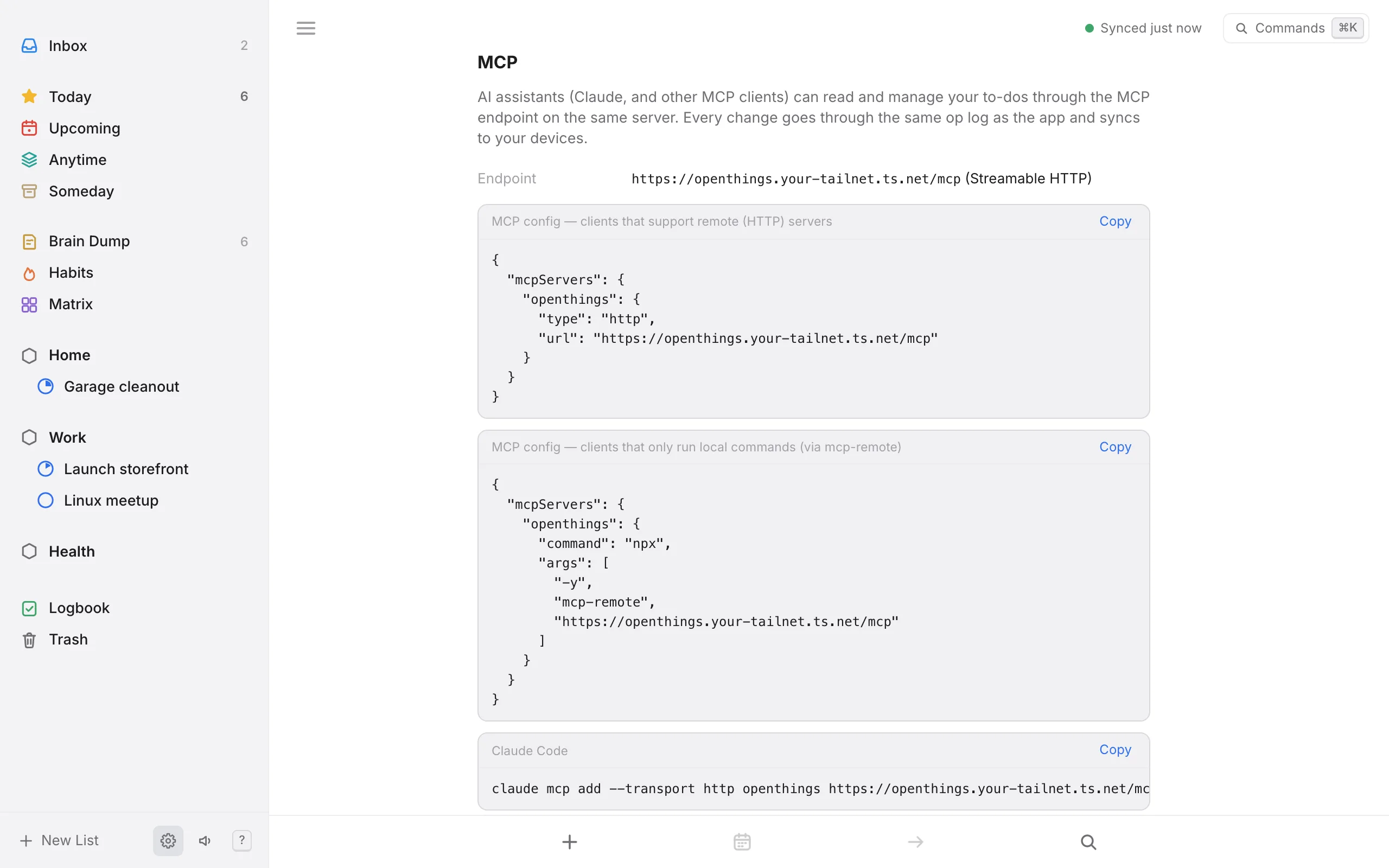Open settings with the gear icon

(x=168, y=840)
